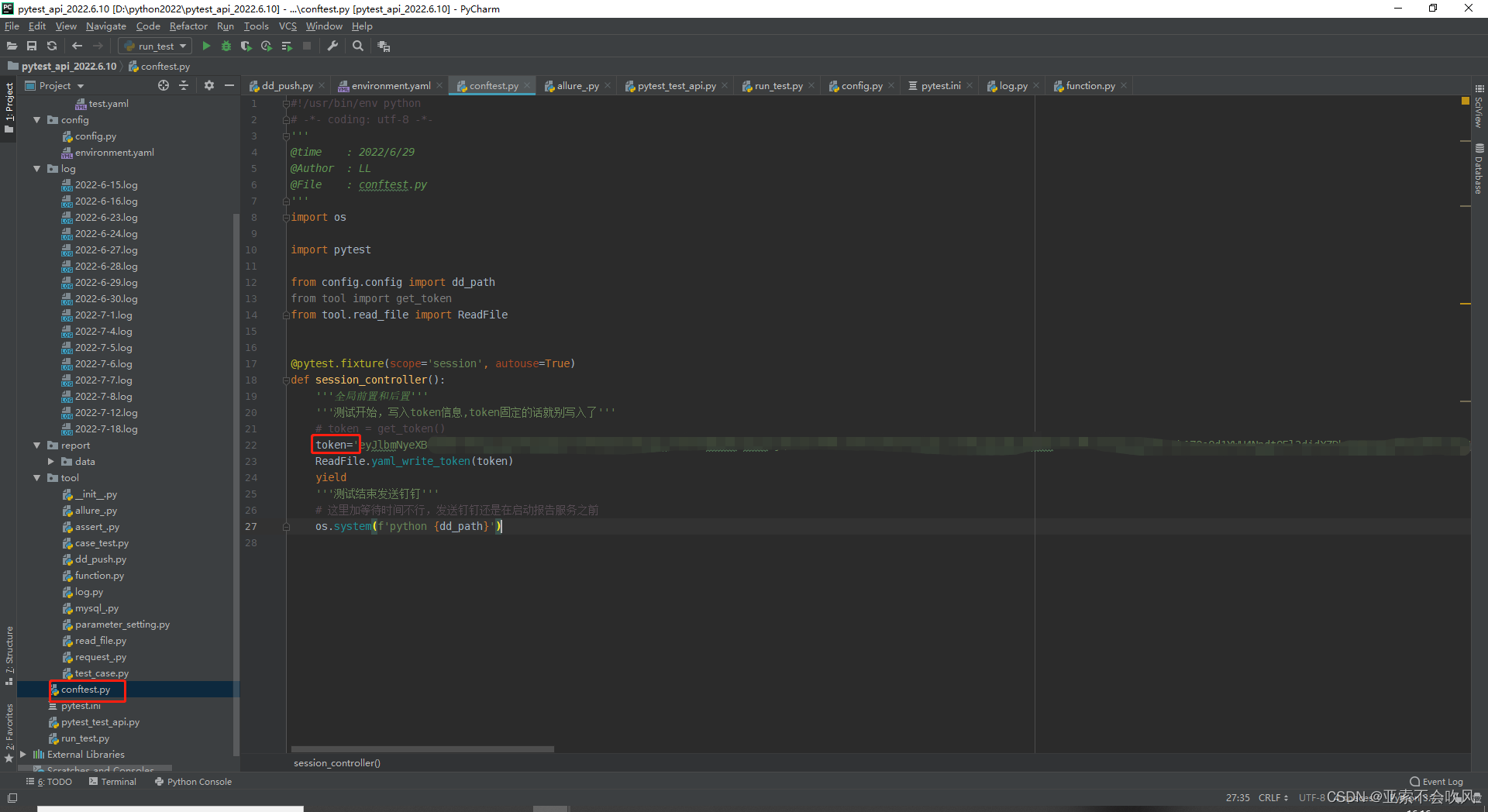The width and height of the screenshot is (1488, 812).
Task: Open the 6: TODO tool window
Action: pos(49,782)
